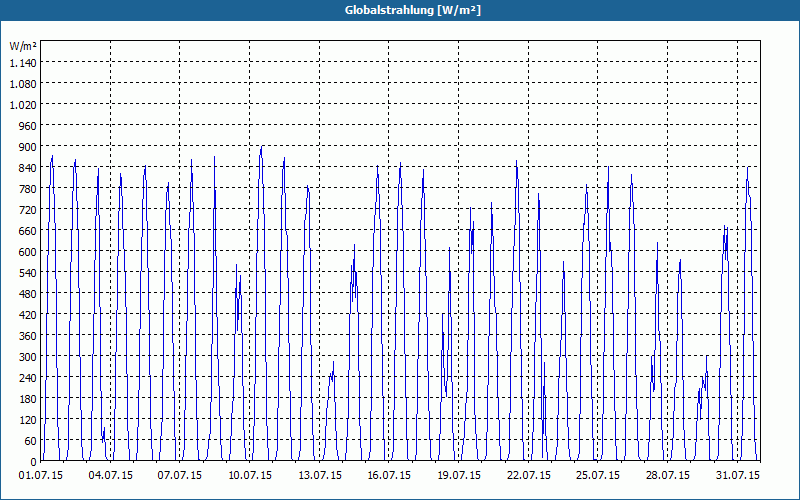Click the 420 y-axis value
This screenshot has height=500, width=800.
point(28,315)
